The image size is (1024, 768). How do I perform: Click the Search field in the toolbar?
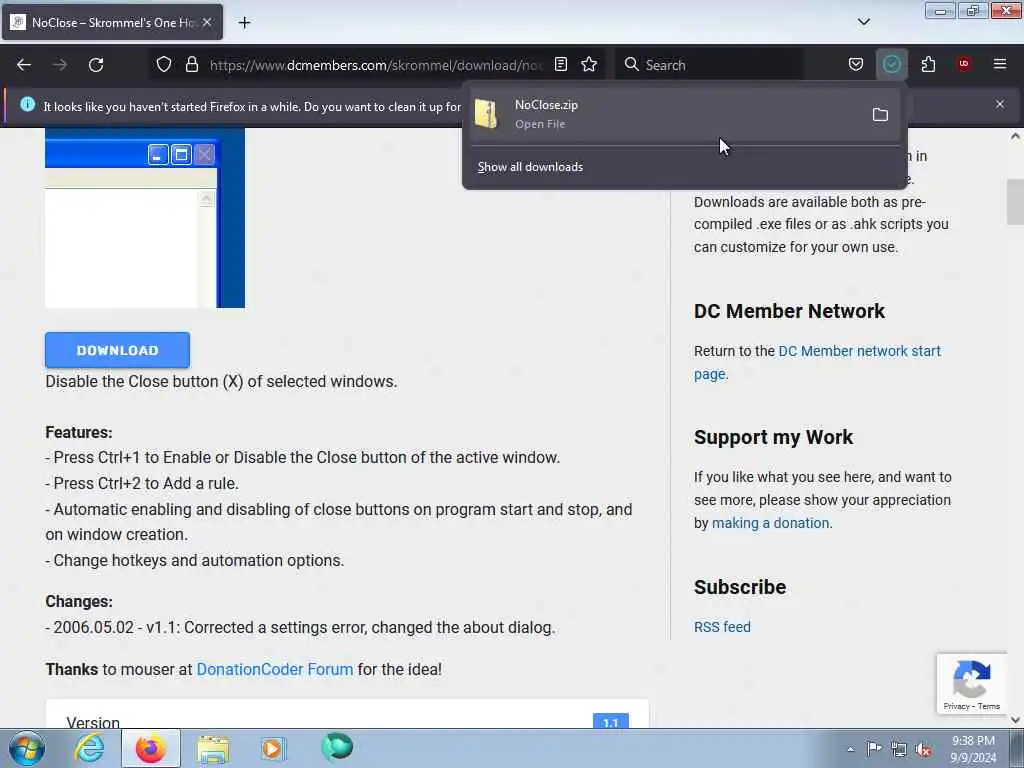click(709, 65)
